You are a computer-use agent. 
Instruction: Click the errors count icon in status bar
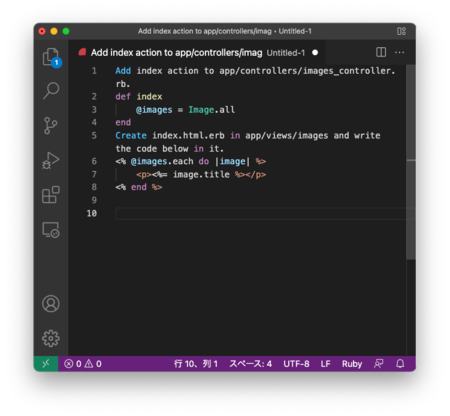tap(69, 364)
